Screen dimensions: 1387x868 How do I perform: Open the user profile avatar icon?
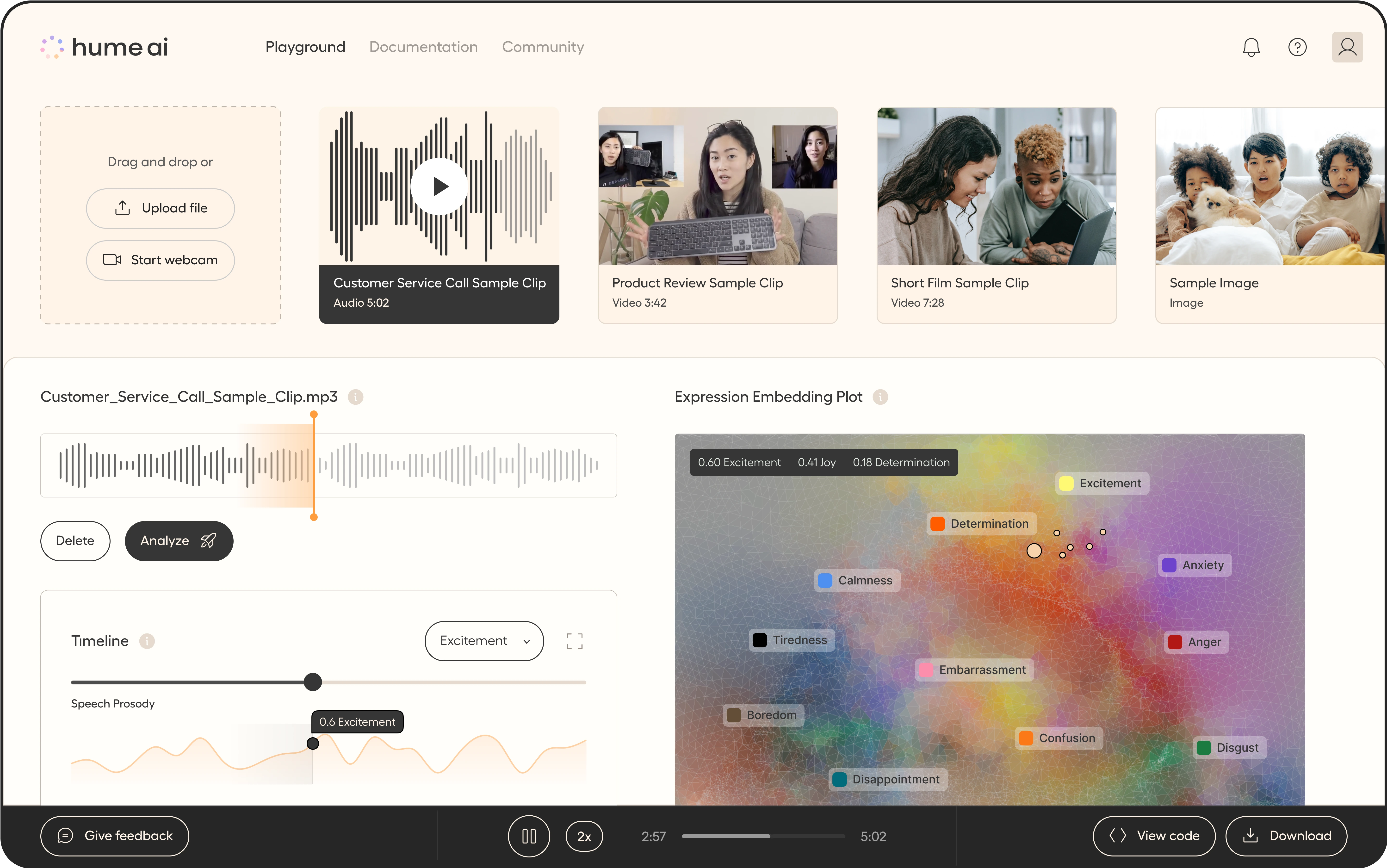coord(1347,47)
